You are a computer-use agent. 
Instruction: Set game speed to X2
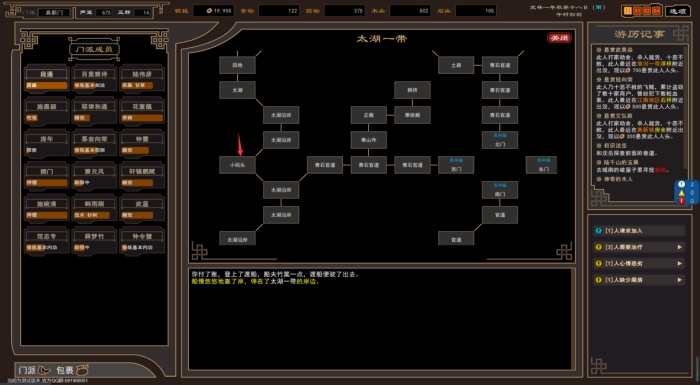click(647, 11)
